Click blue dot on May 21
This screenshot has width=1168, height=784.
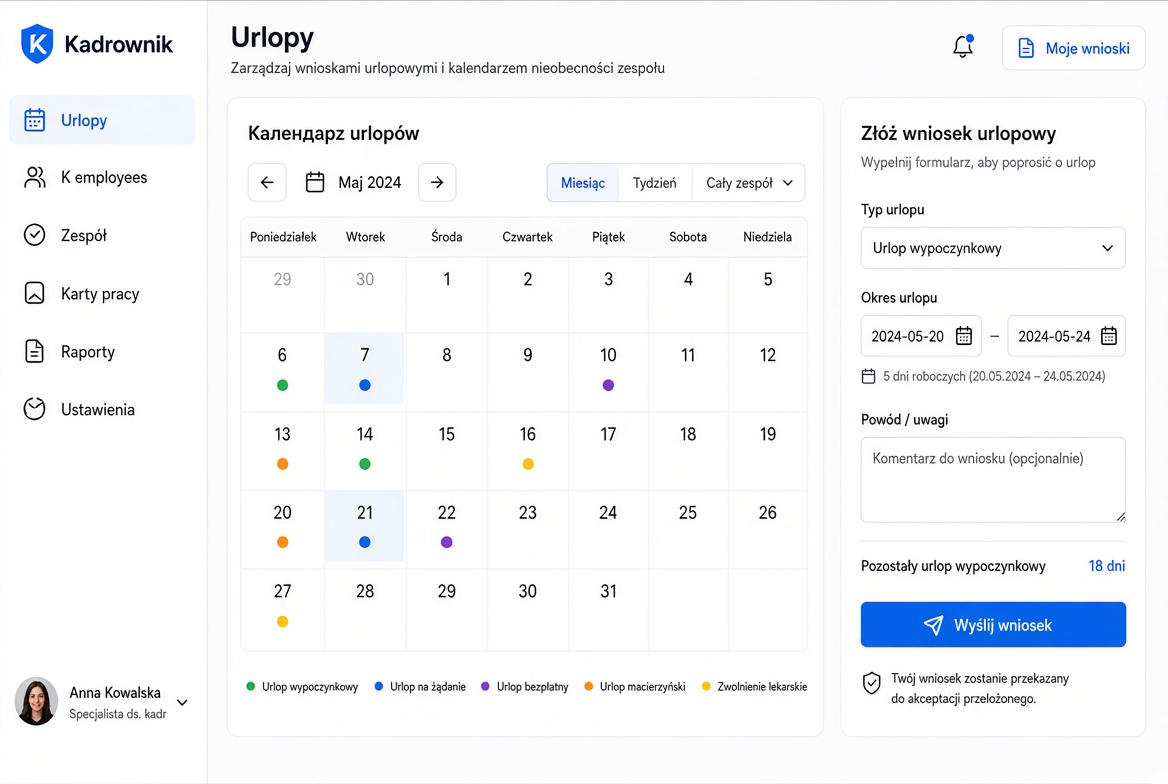[x=364, y=542]
